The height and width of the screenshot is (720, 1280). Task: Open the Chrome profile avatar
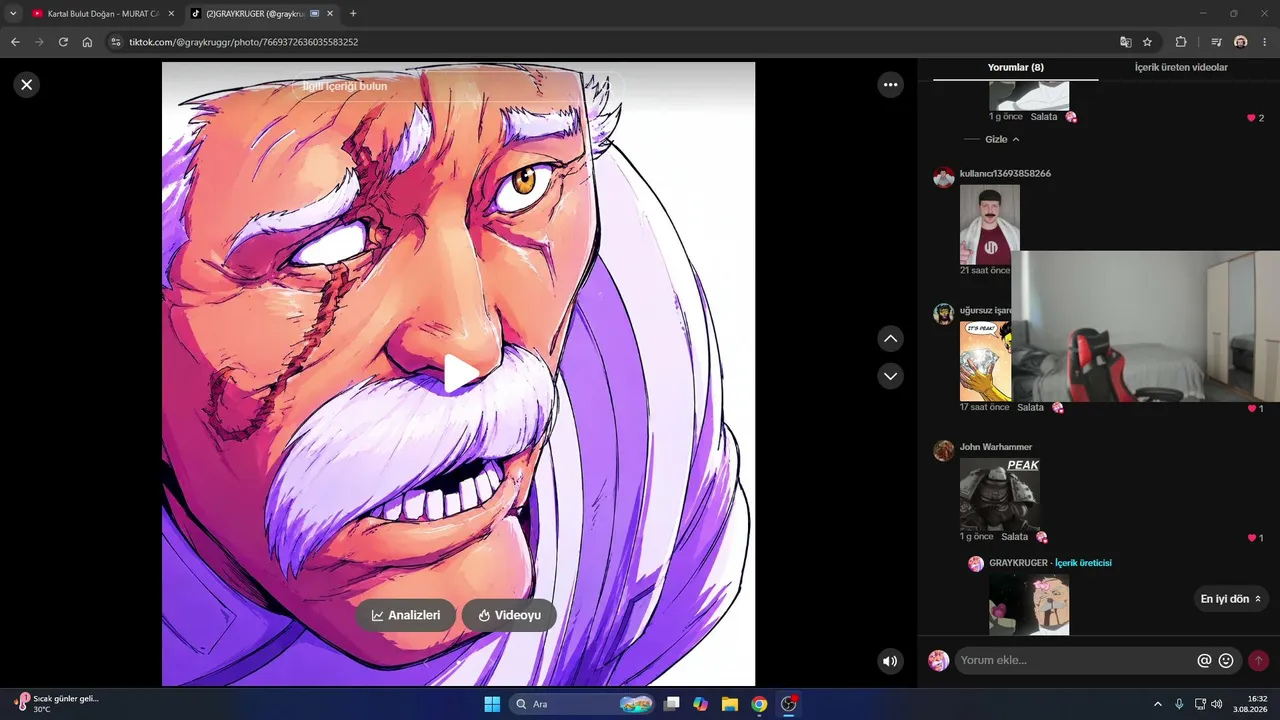pyautogui.click(x=1241, y=42)
